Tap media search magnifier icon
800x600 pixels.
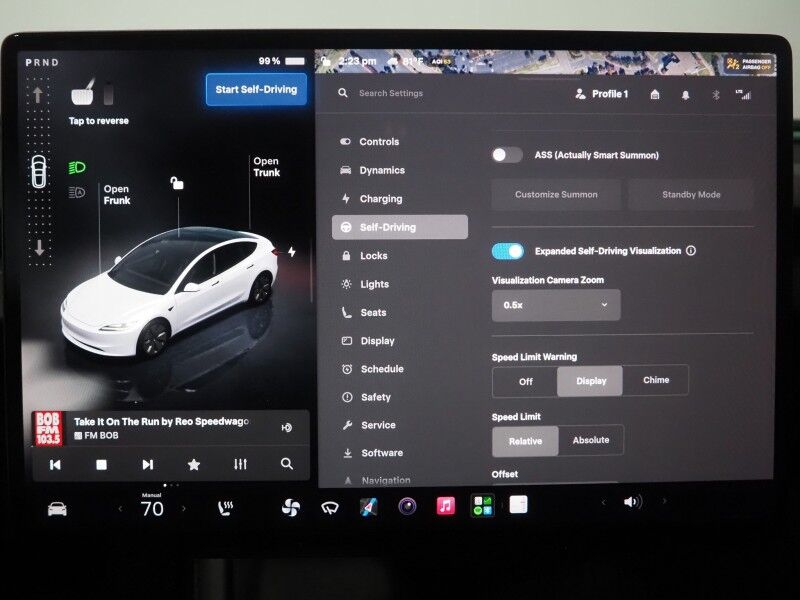click(x=287, y=463)
